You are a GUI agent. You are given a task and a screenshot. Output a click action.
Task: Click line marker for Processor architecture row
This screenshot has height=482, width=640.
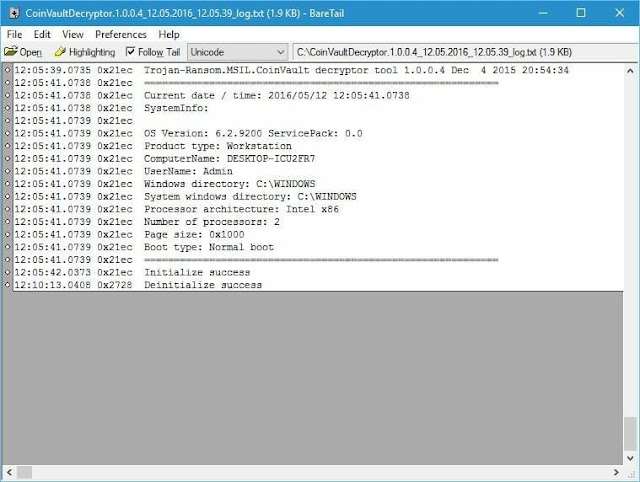pyautogui.click(x=7, y=209)
